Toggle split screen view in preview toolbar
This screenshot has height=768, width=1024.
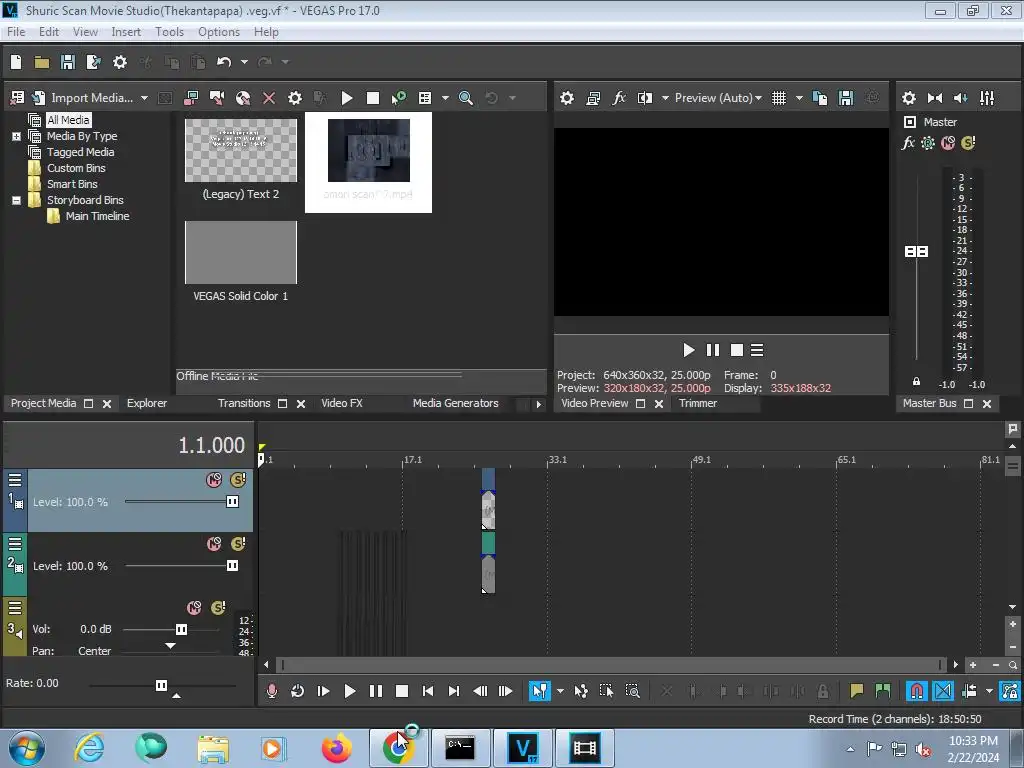click(645, 98)
